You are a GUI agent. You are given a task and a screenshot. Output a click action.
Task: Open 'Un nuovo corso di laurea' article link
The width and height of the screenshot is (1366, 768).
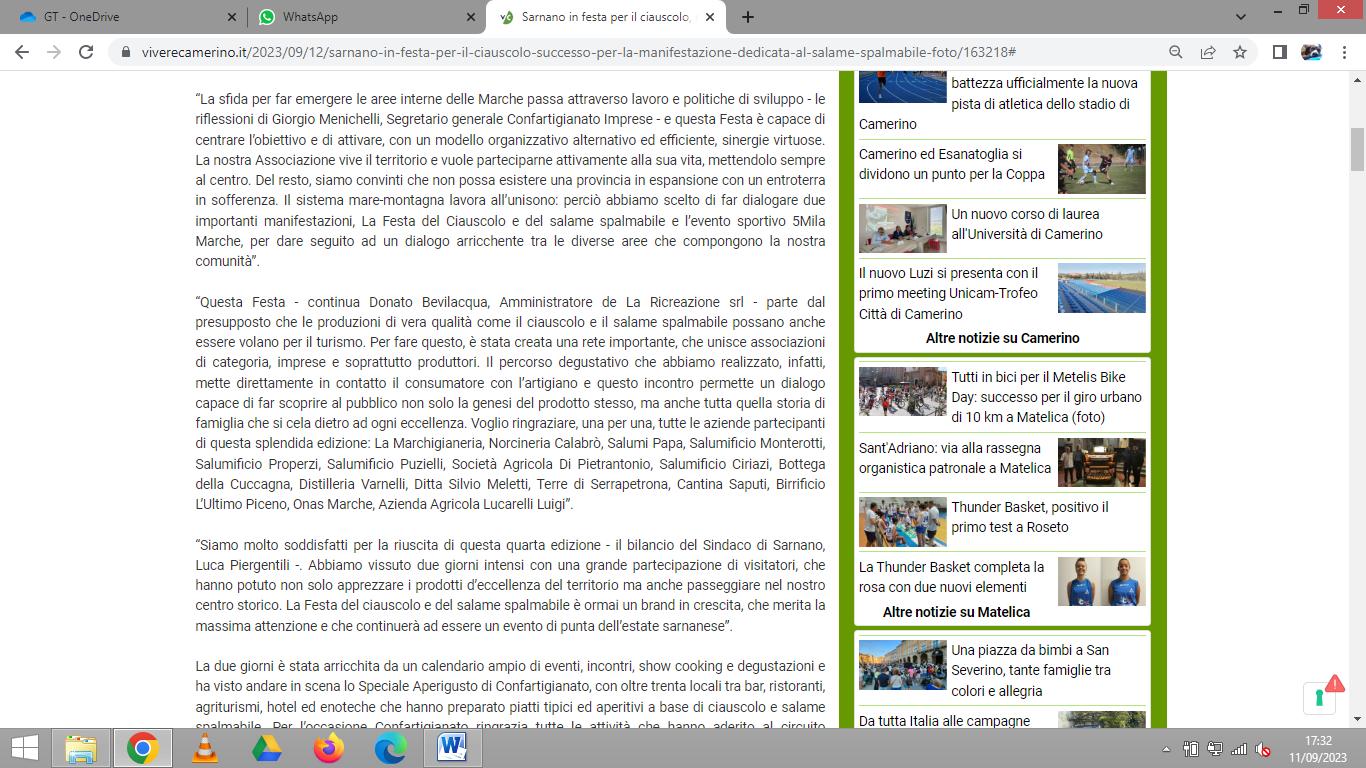click(x=1027, y=224)
